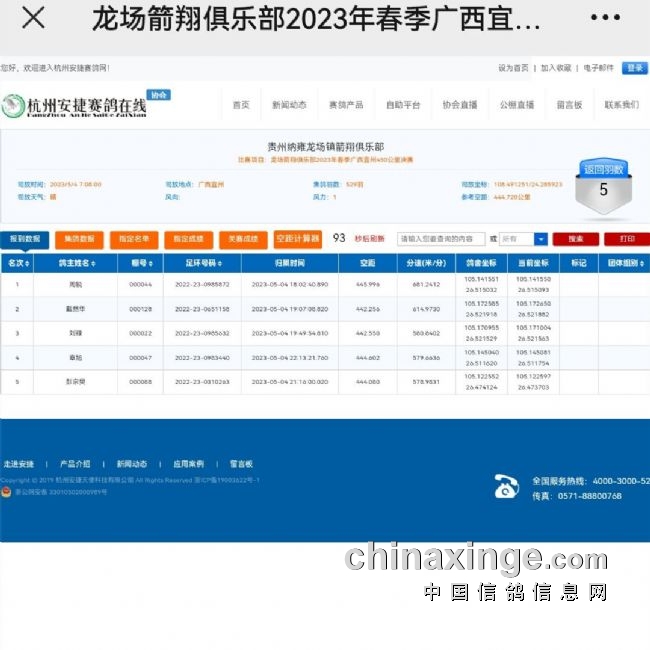Viewport: 650px width, 650px height.
Task: Sort table by 归巢时间 column
Action: pos(291,264)
